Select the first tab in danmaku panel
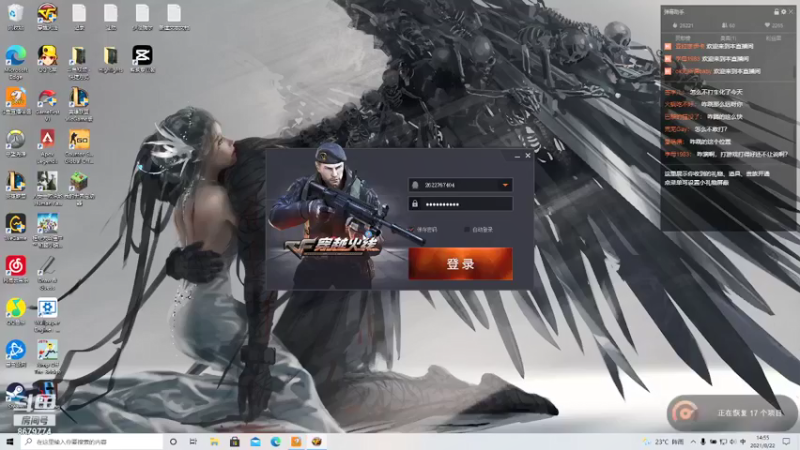The width and height of the screenshot is (800, 450). tap(683, 38)
